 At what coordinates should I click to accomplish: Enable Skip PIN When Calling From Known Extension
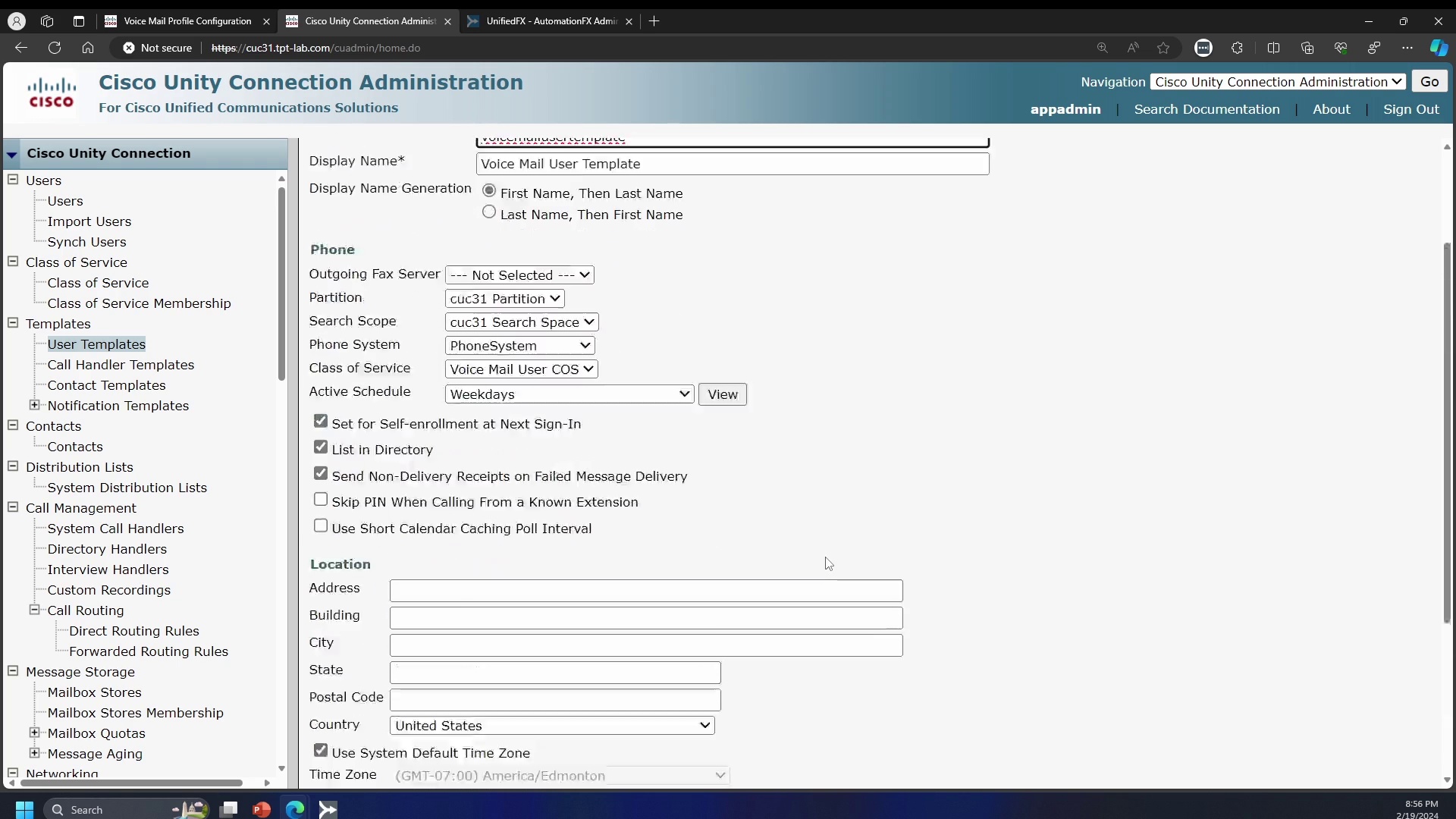321,499
